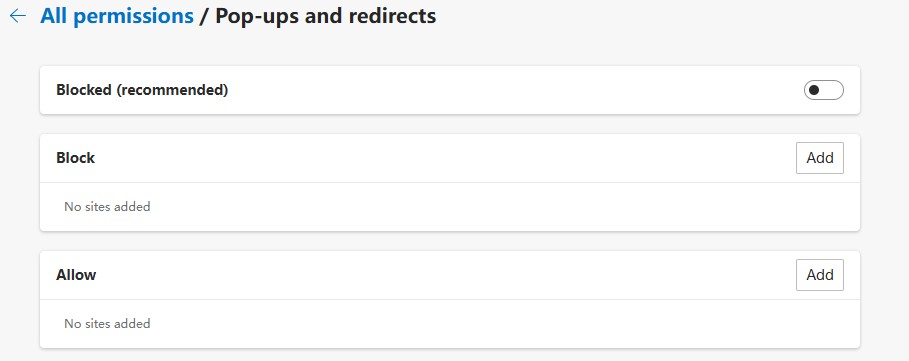Click the Block section heading
This screenshot has width=909, height=361.
tap(75, 158)
